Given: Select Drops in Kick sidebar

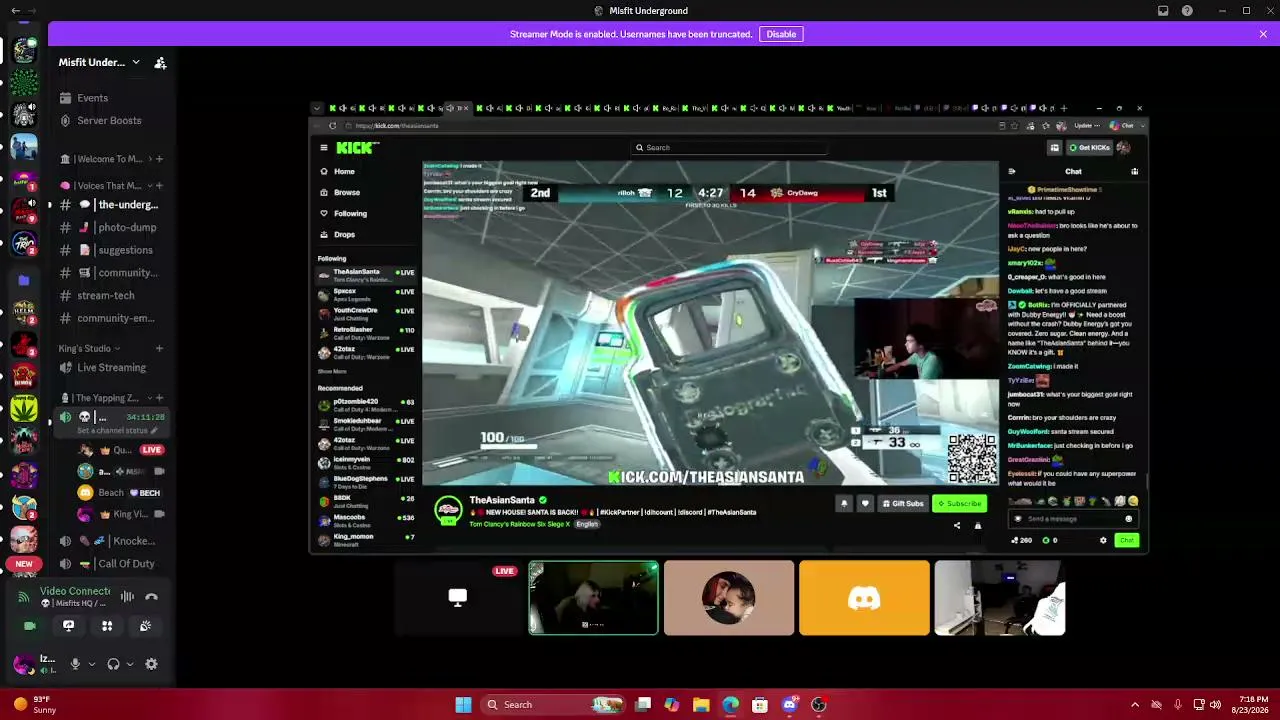Looking at the screenshot, I should pos(344,235).
